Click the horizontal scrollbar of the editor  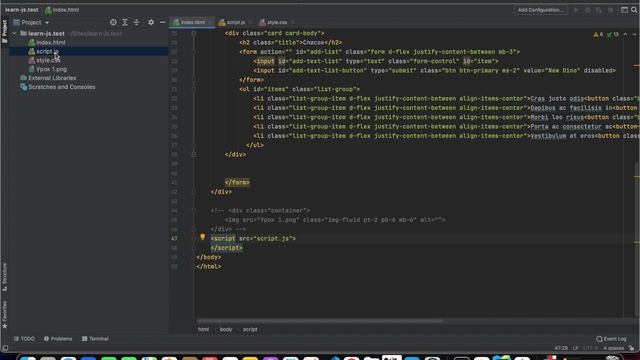click(320, 321)
